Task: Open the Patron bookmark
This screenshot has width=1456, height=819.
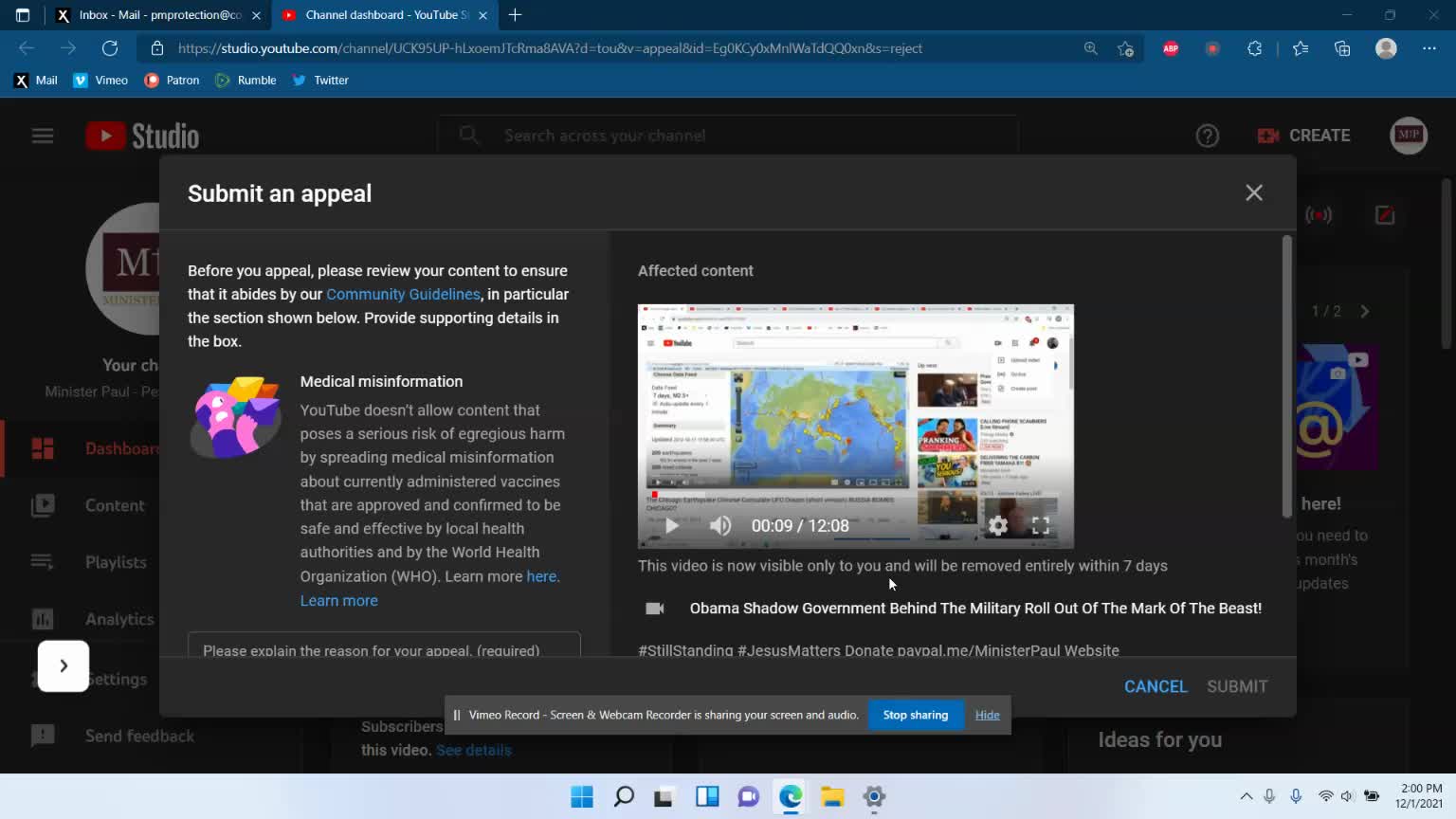Action: tap(172, 81)
